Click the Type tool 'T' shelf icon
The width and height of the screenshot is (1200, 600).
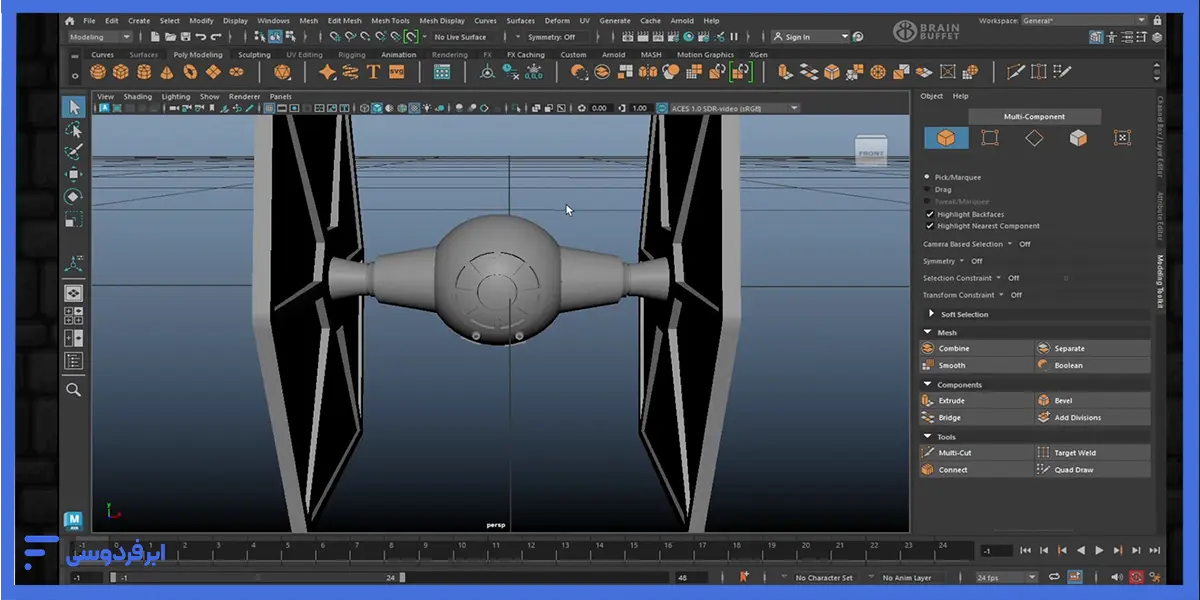click(x=374, y=72)
